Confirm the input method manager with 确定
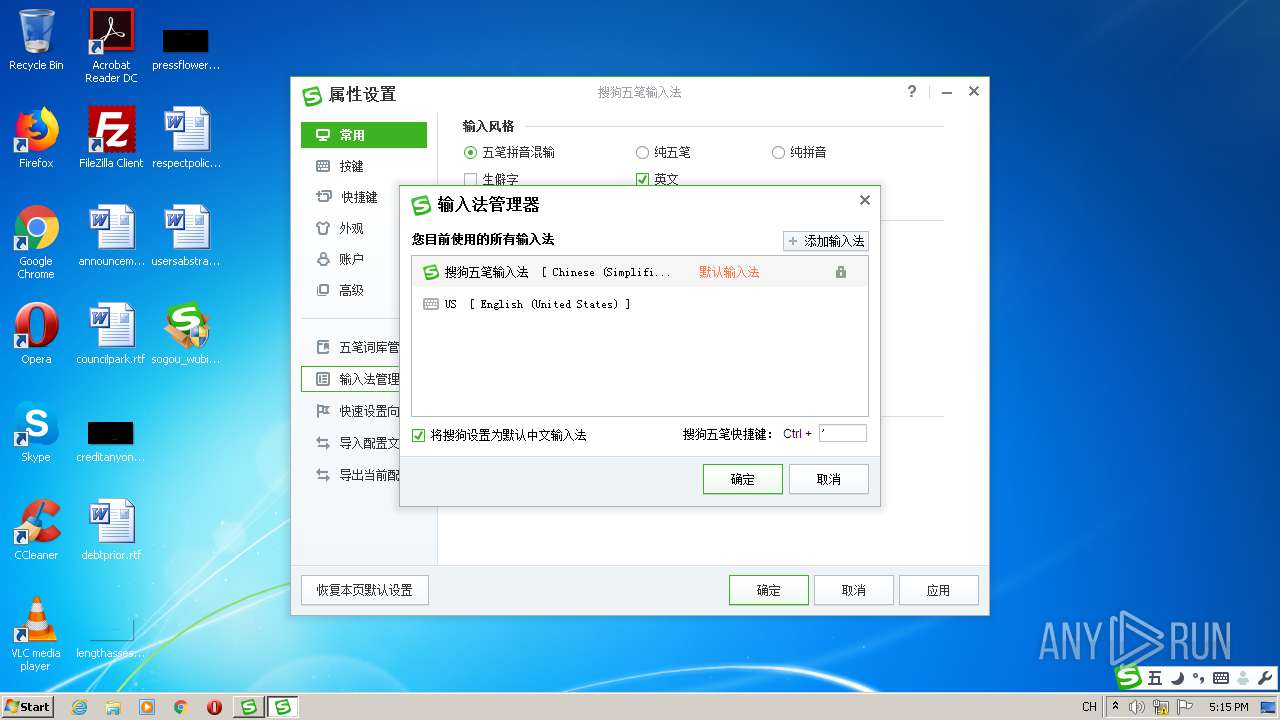The image size is (1280, 720). [x=743, y=479]
